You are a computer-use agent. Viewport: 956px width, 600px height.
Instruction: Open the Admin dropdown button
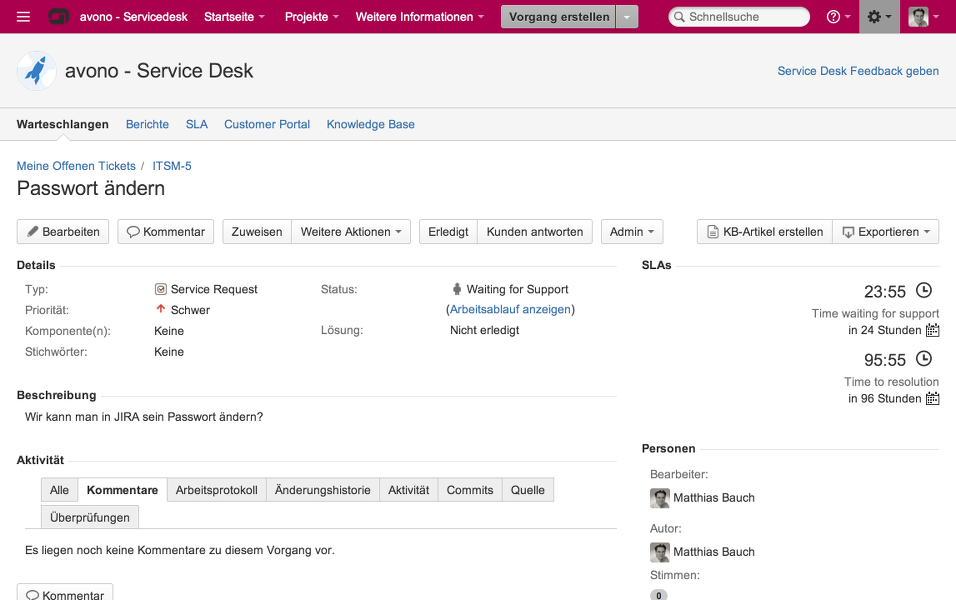pos(631,232)
